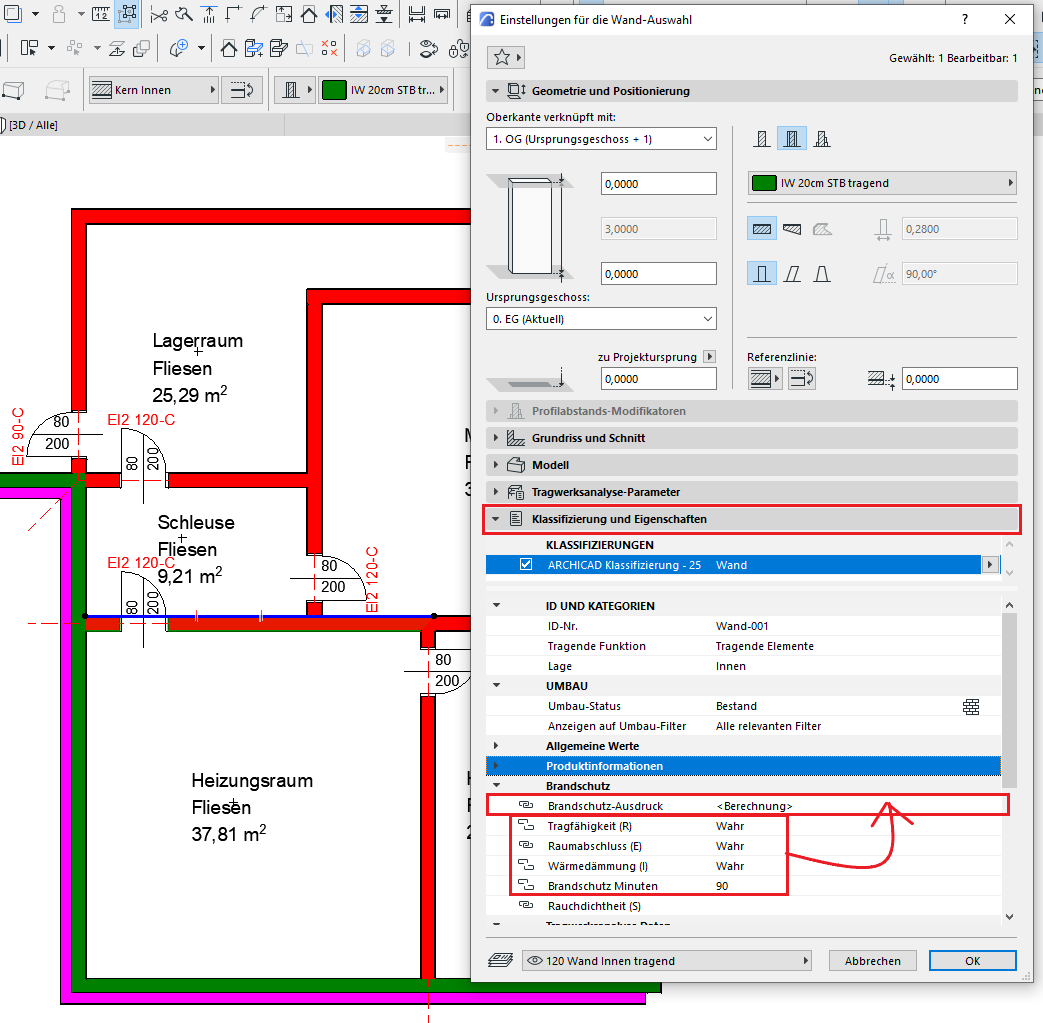Click the scissors split tool in toolbar
The width and height of the screenshot is (1043, 1023).
coord(159,14)
